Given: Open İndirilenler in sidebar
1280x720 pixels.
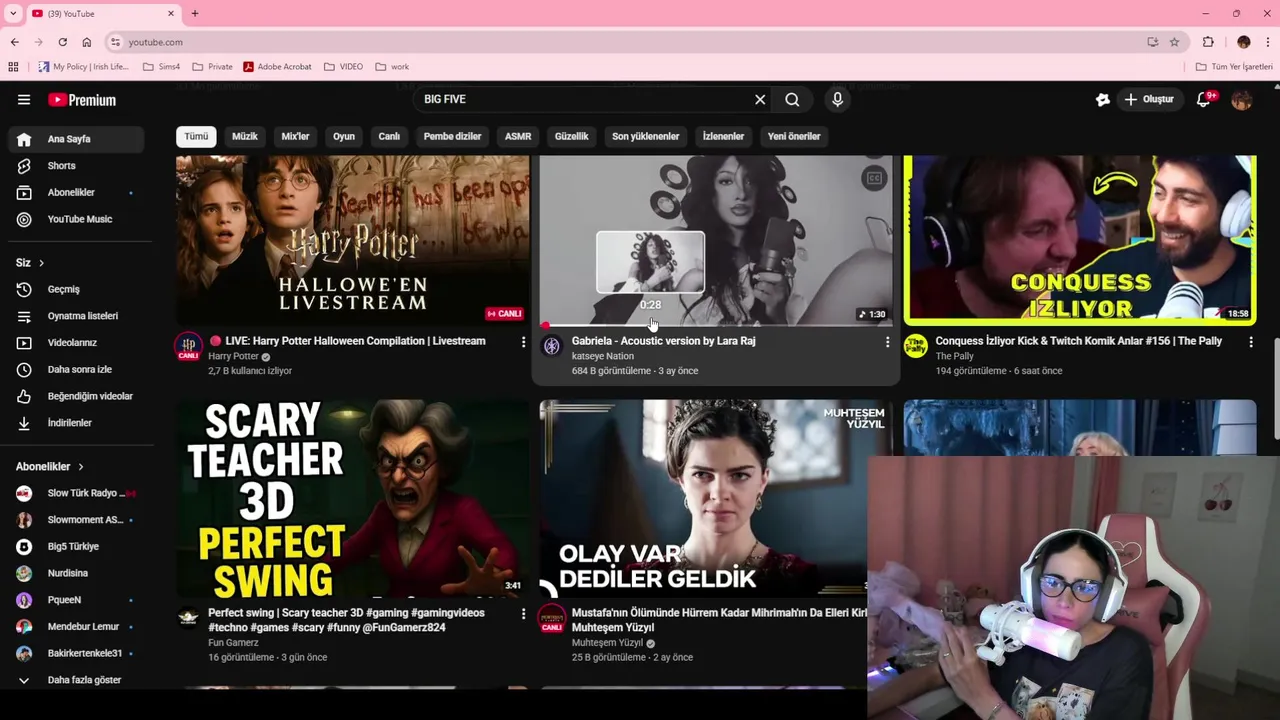Looking at the screenshot, I should pyautogui.click(x=76, y=423).
